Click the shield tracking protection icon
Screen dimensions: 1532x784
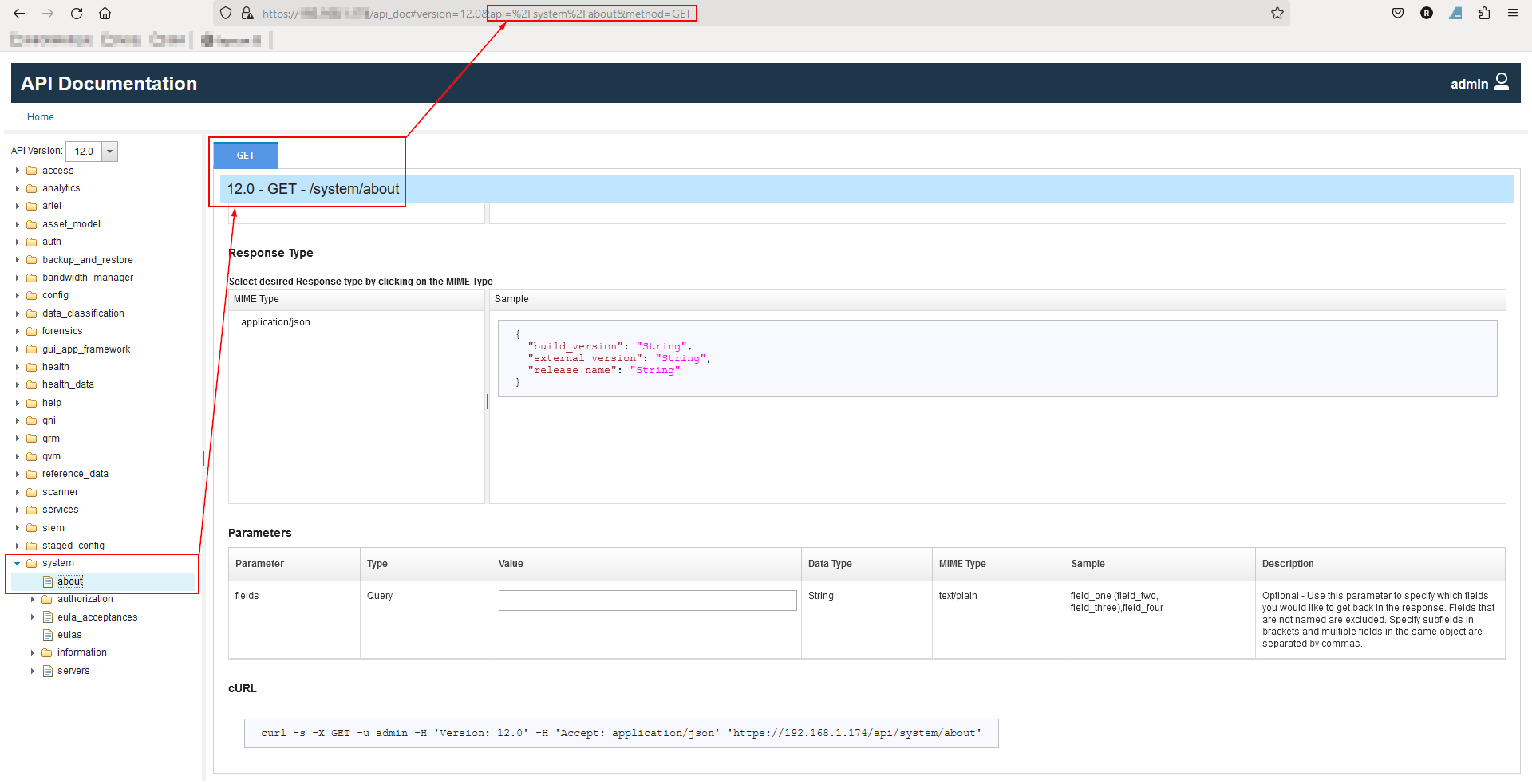coord(226,14)
